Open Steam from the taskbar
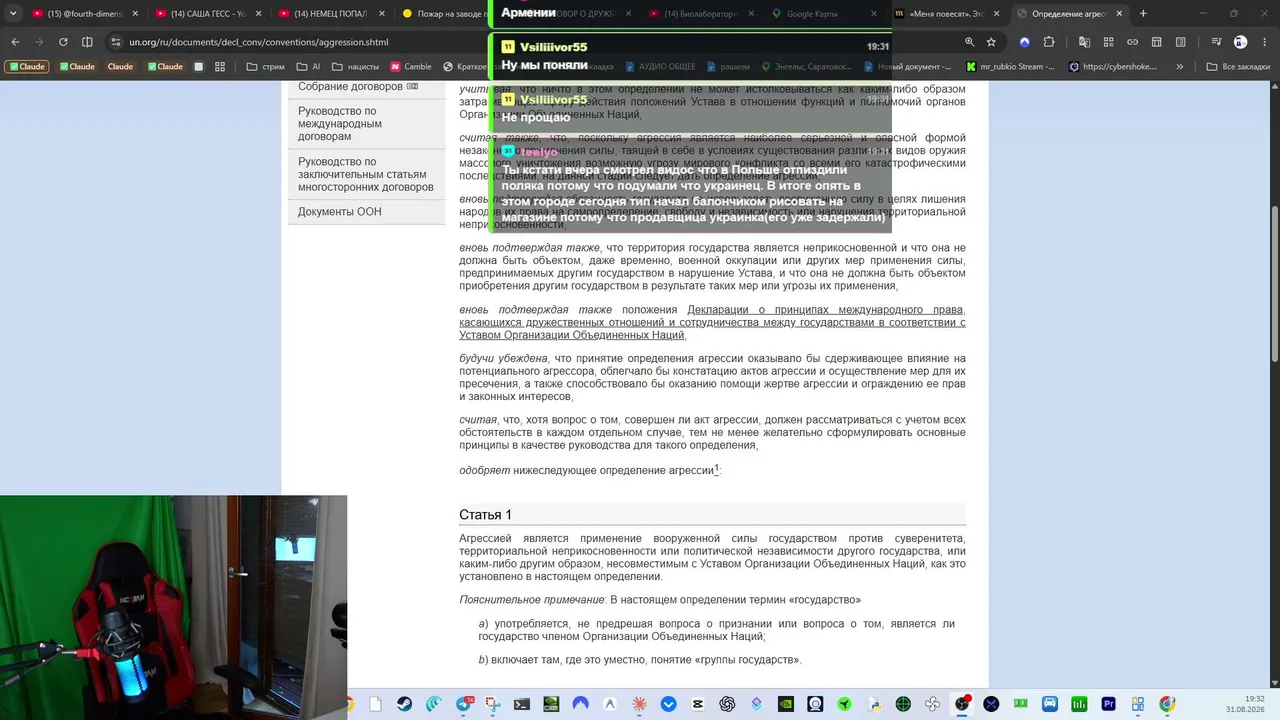Screen dimensions: 1280x720 404,704
